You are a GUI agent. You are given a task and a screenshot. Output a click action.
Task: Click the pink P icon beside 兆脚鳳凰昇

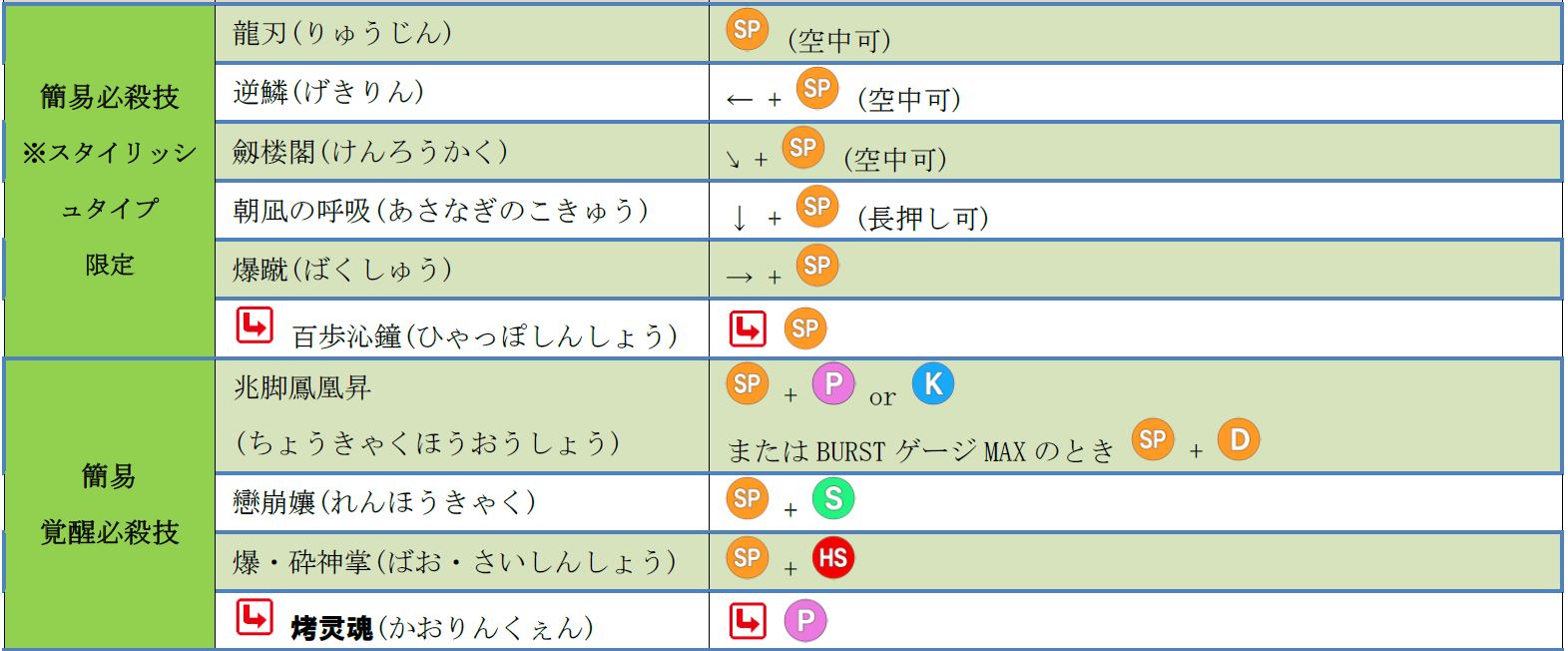point(833,383)
